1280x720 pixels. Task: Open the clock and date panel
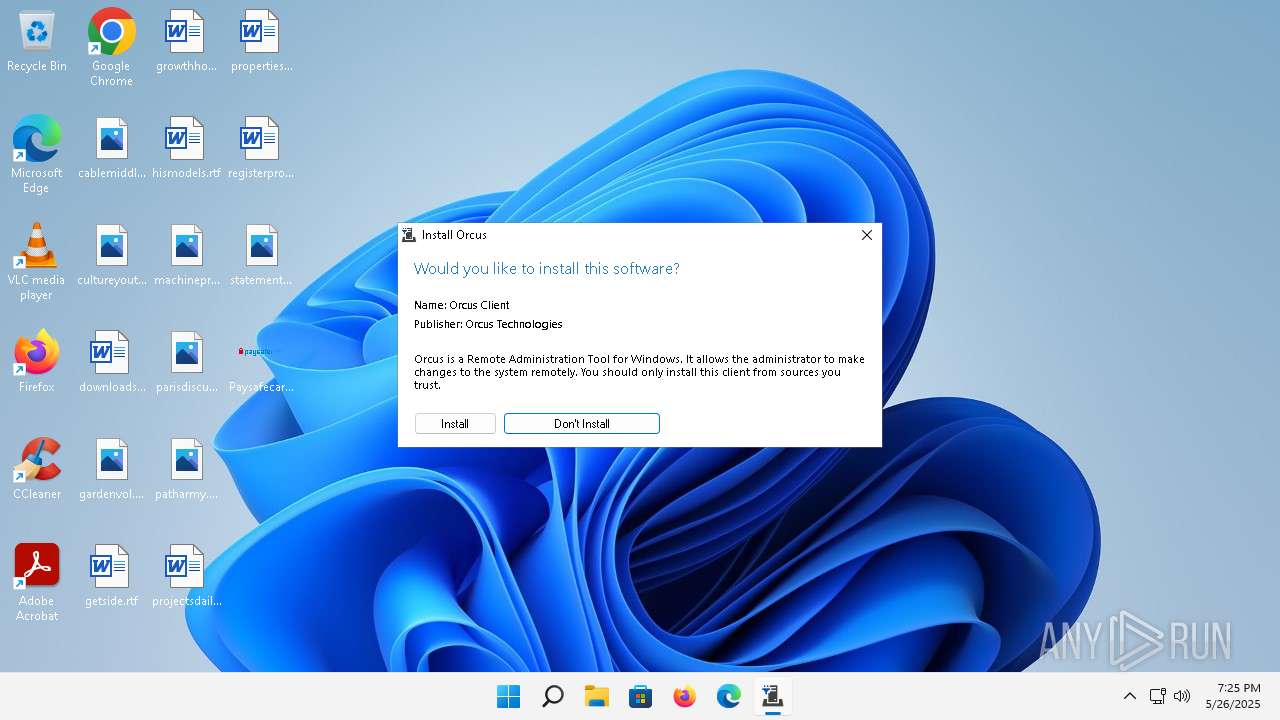(1233, 696)
